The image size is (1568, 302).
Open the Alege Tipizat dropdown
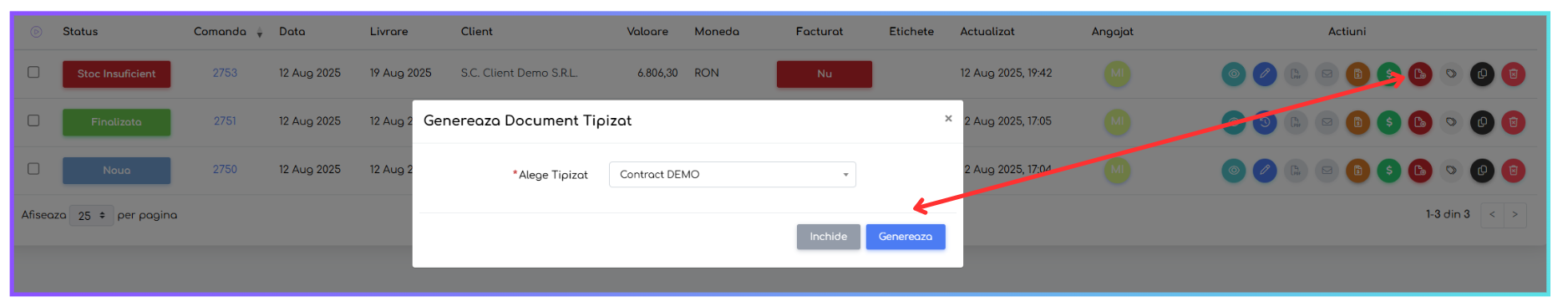coord(733,174)
